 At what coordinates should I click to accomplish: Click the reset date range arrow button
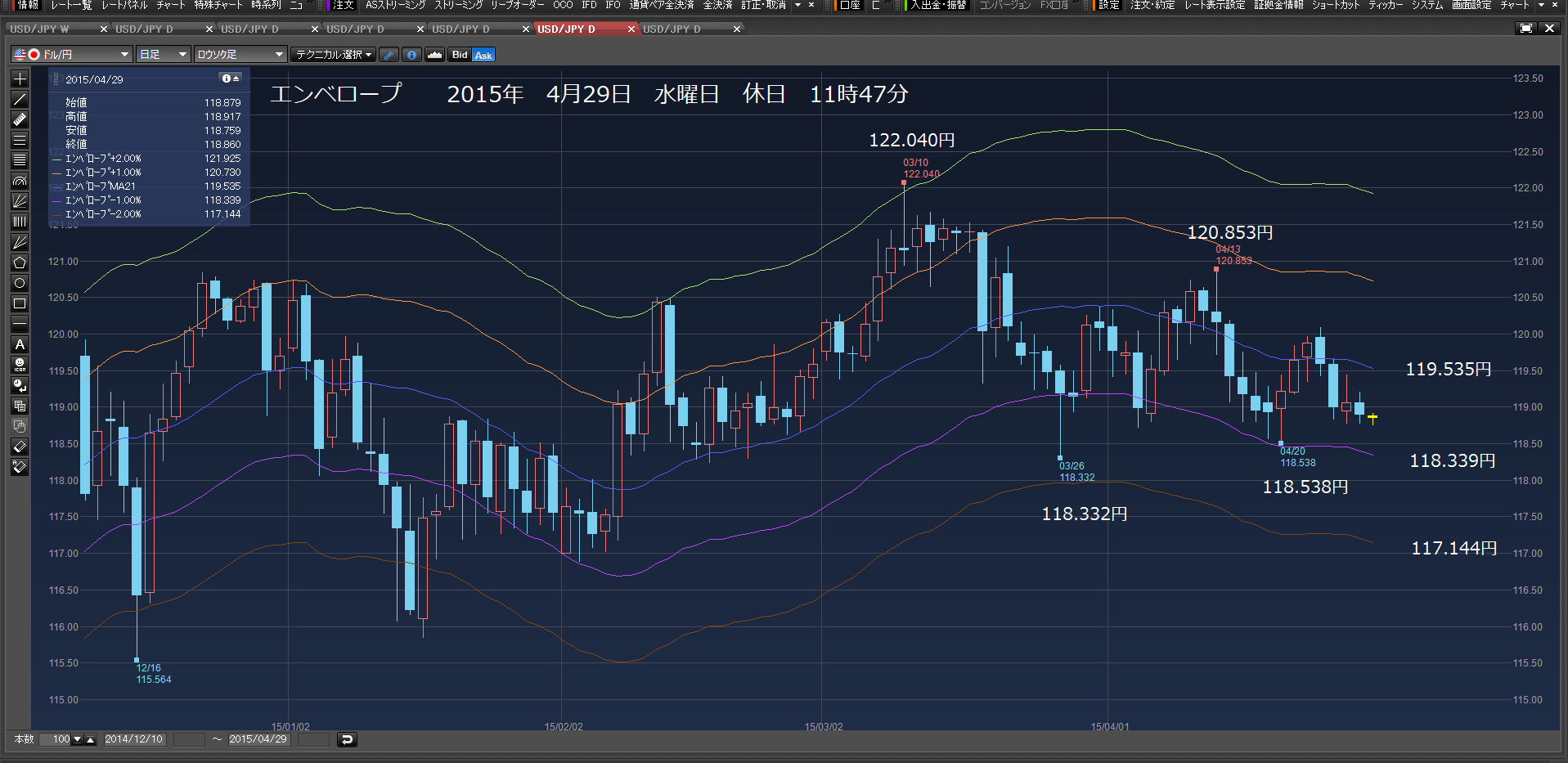(347, 739)
